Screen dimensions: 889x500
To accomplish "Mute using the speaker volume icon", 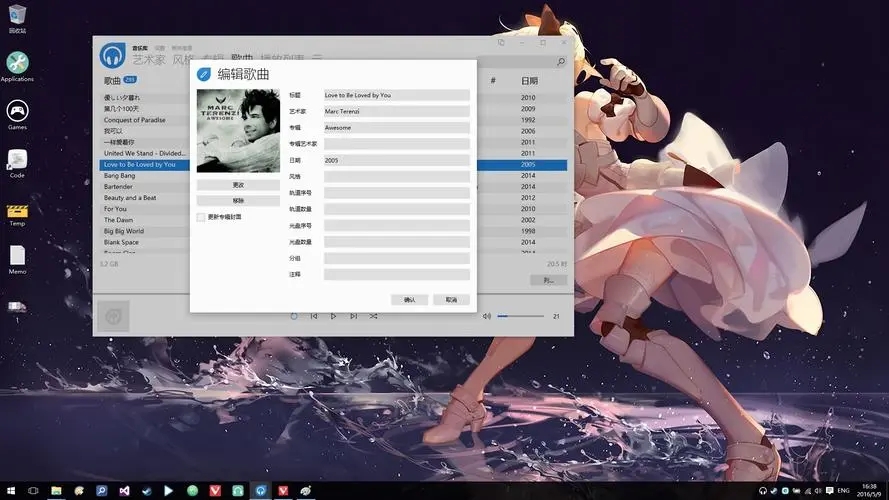I will (487, 316).
